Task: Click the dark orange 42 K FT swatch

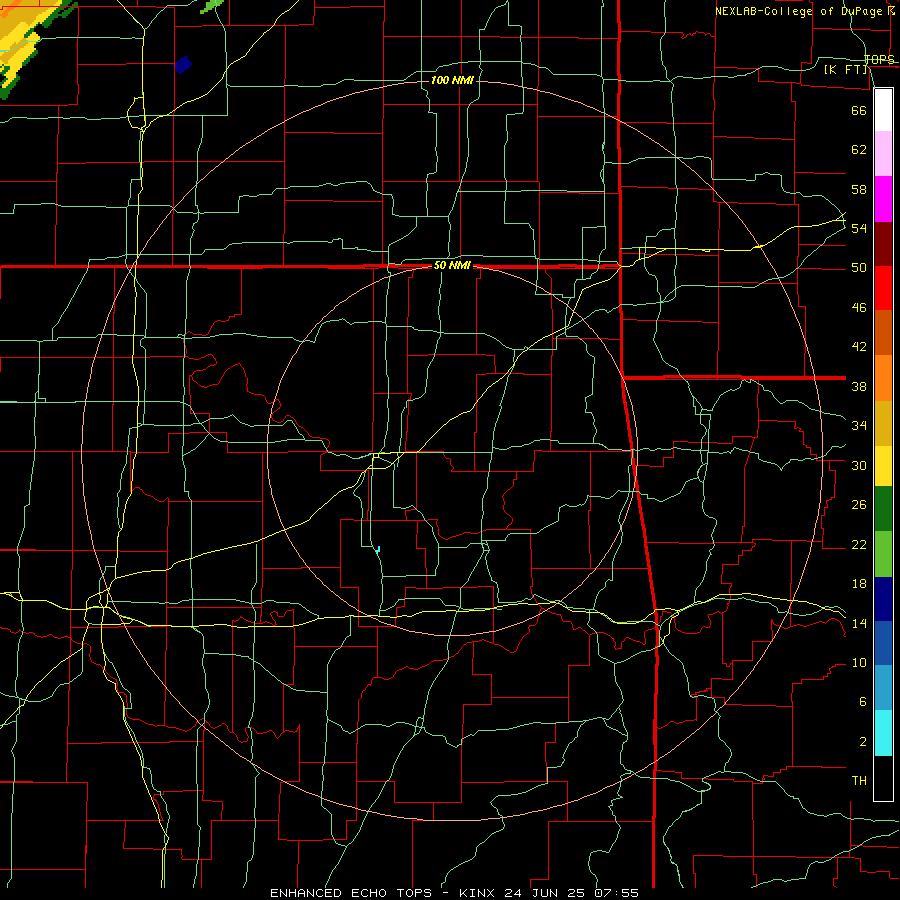Action: pos(883,332)
